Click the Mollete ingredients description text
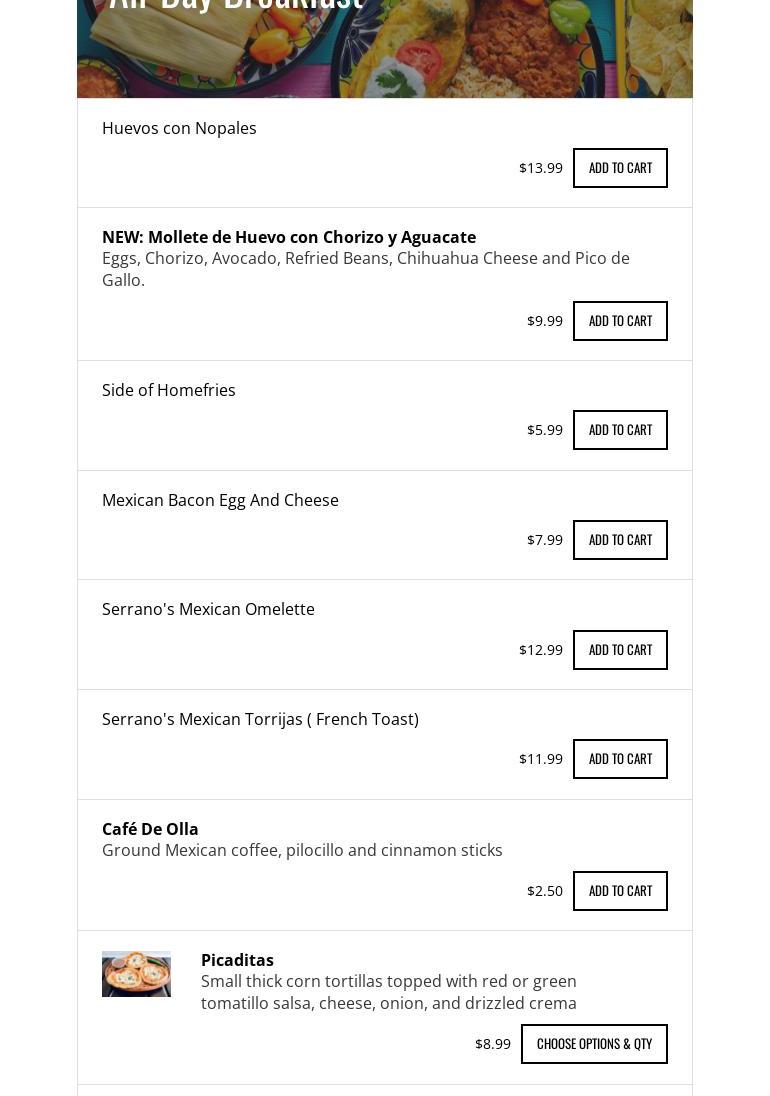 coord(366,269)
